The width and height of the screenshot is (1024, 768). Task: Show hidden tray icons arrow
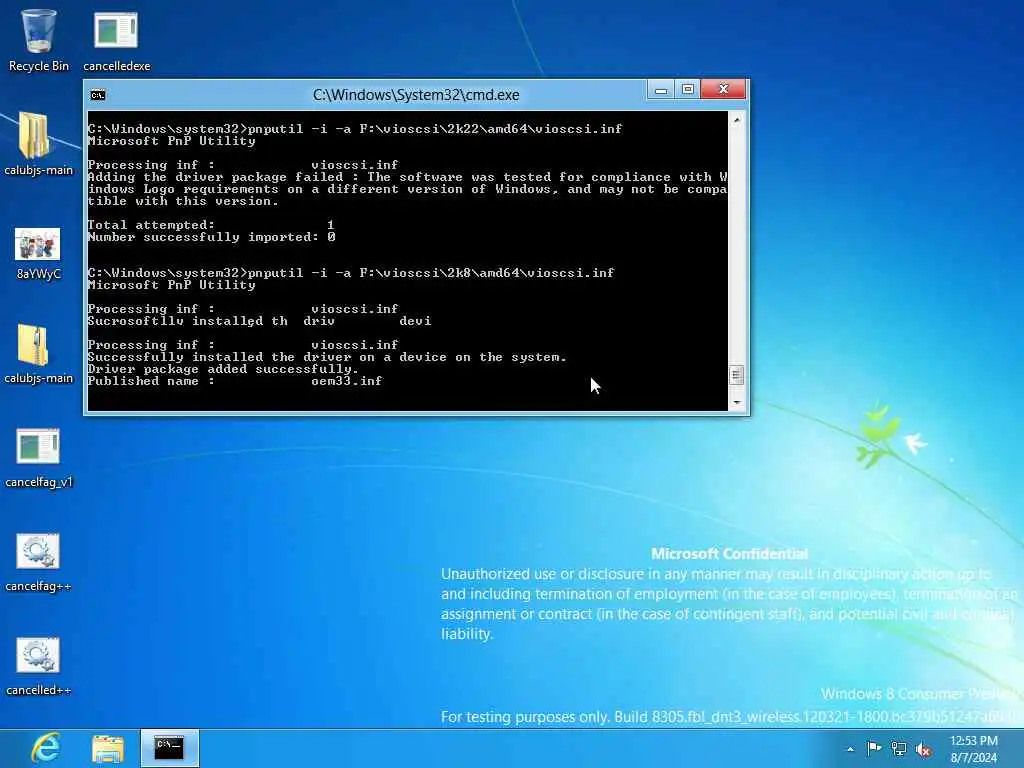click(850, 749)
